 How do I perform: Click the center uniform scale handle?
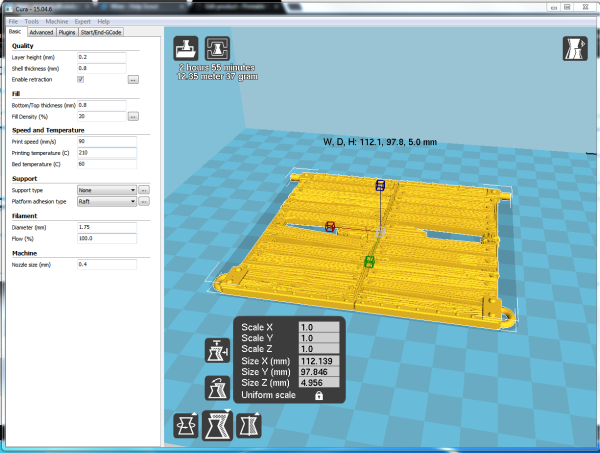click(x=380, y=231)
